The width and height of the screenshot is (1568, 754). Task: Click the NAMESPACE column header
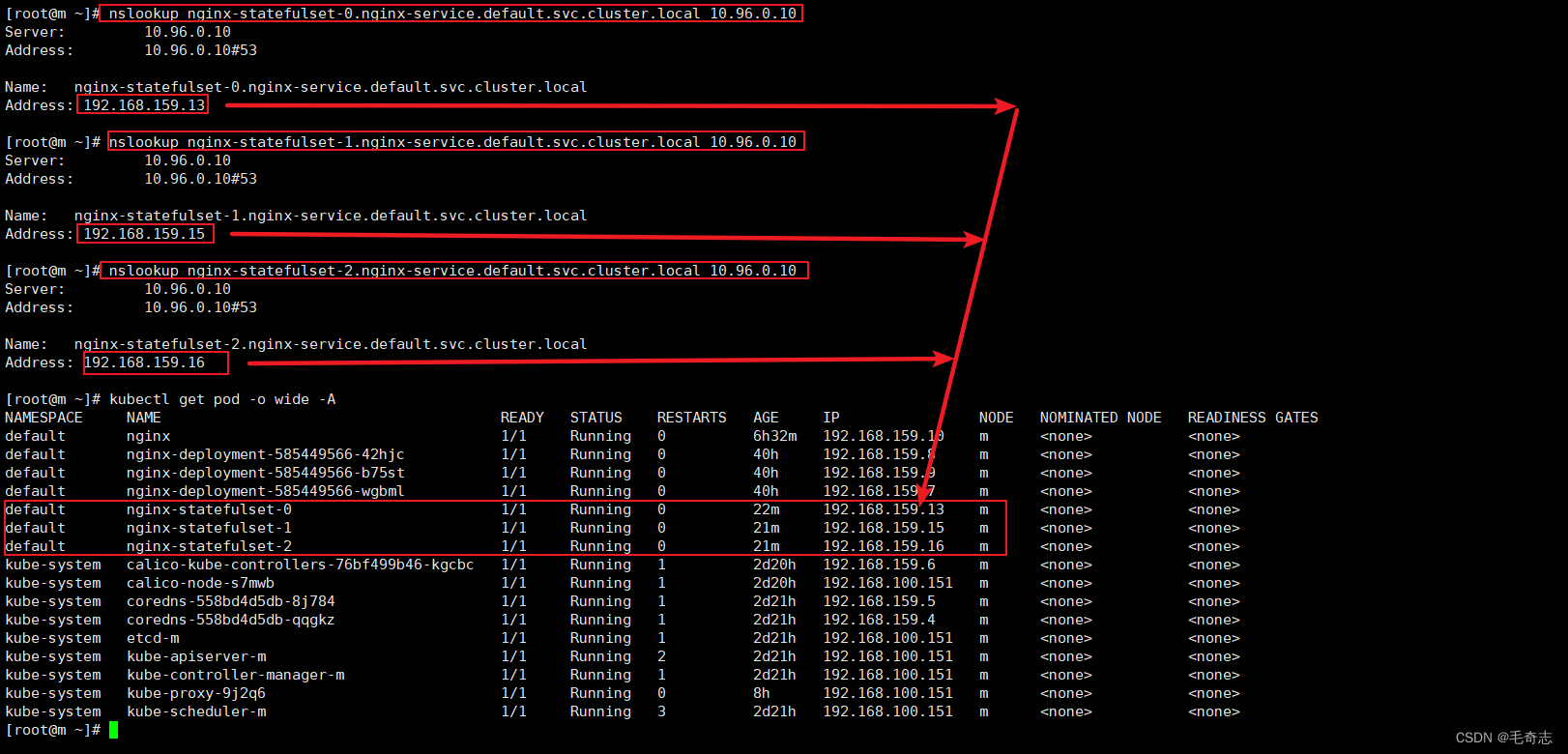[x=44, y=418]
